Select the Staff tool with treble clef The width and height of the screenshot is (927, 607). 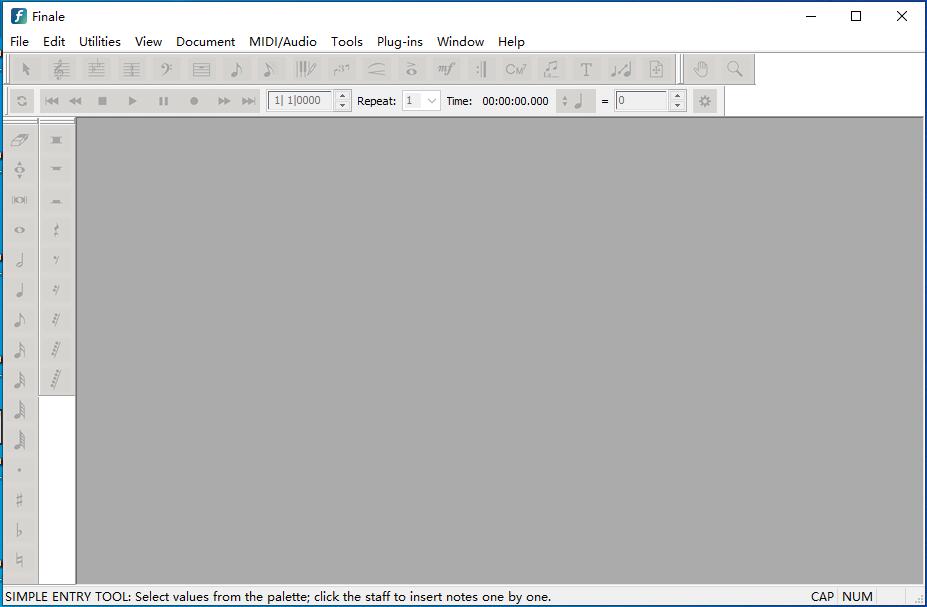click(61, 69)
